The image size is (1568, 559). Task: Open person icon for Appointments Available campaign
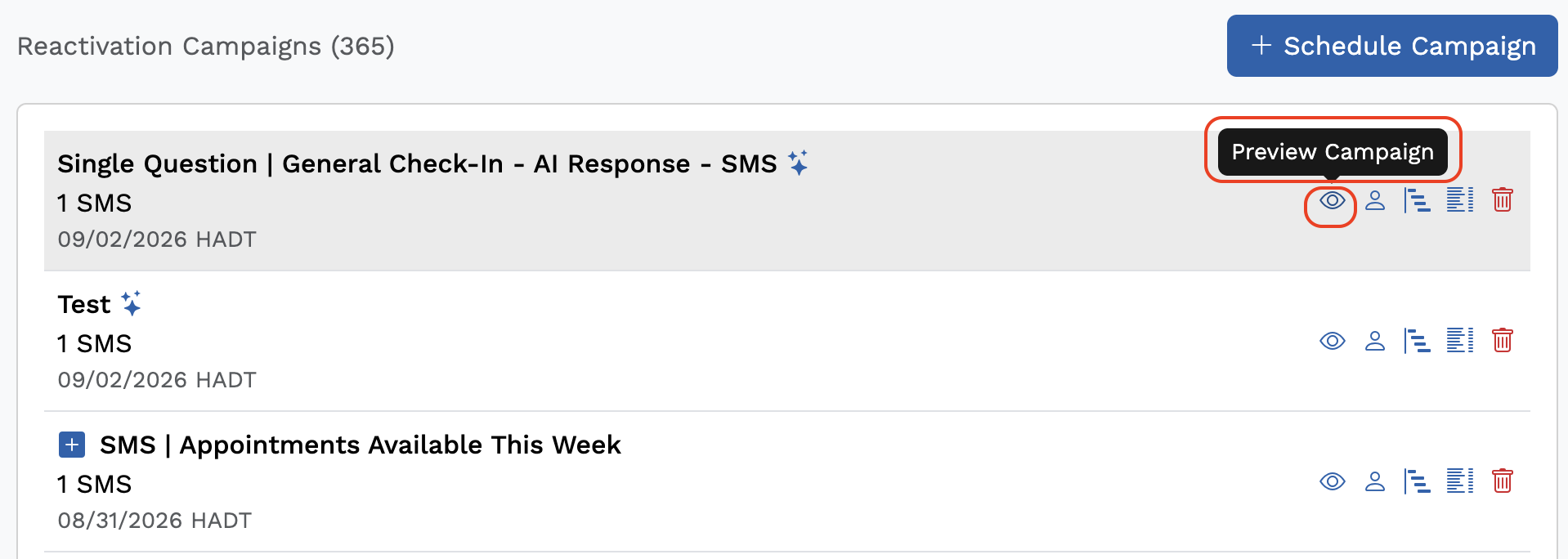[1375, 481]
